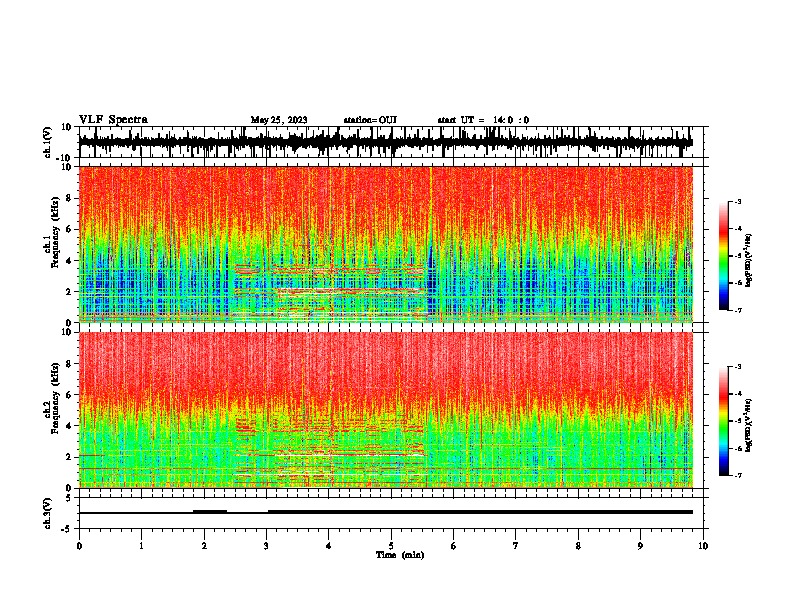
Task: Click the ch.1 spectrogram color bar
Action: [724, 256]
